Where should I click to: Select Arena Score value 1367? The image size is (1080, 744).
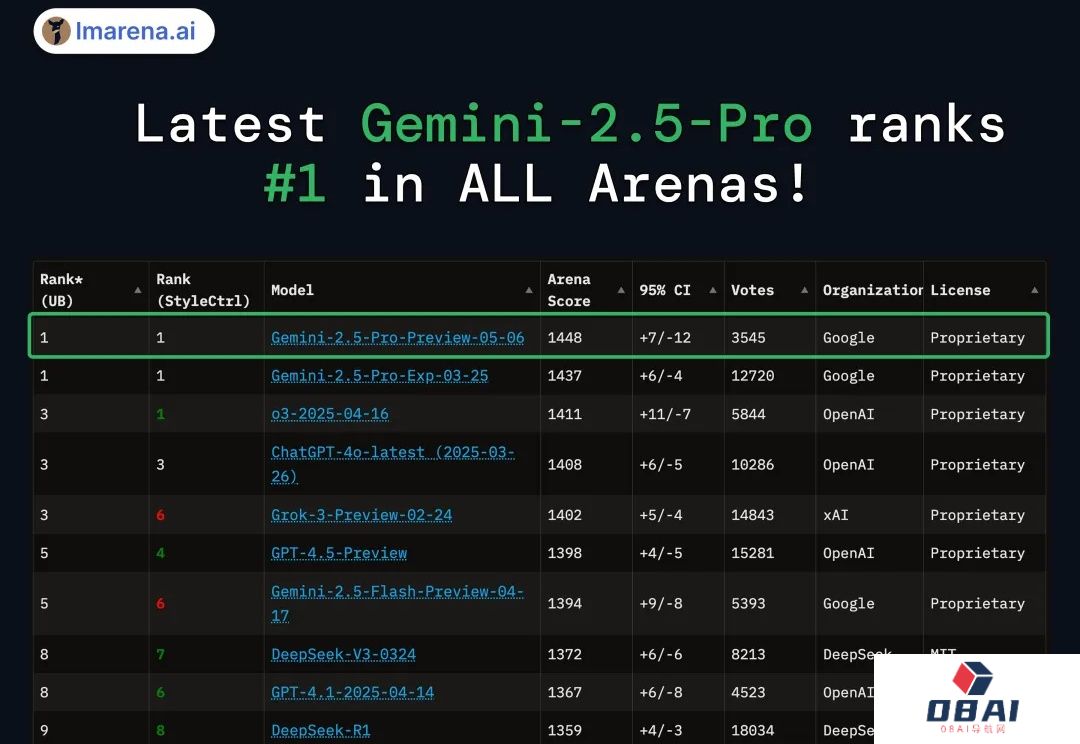click(x=565, y=692)
